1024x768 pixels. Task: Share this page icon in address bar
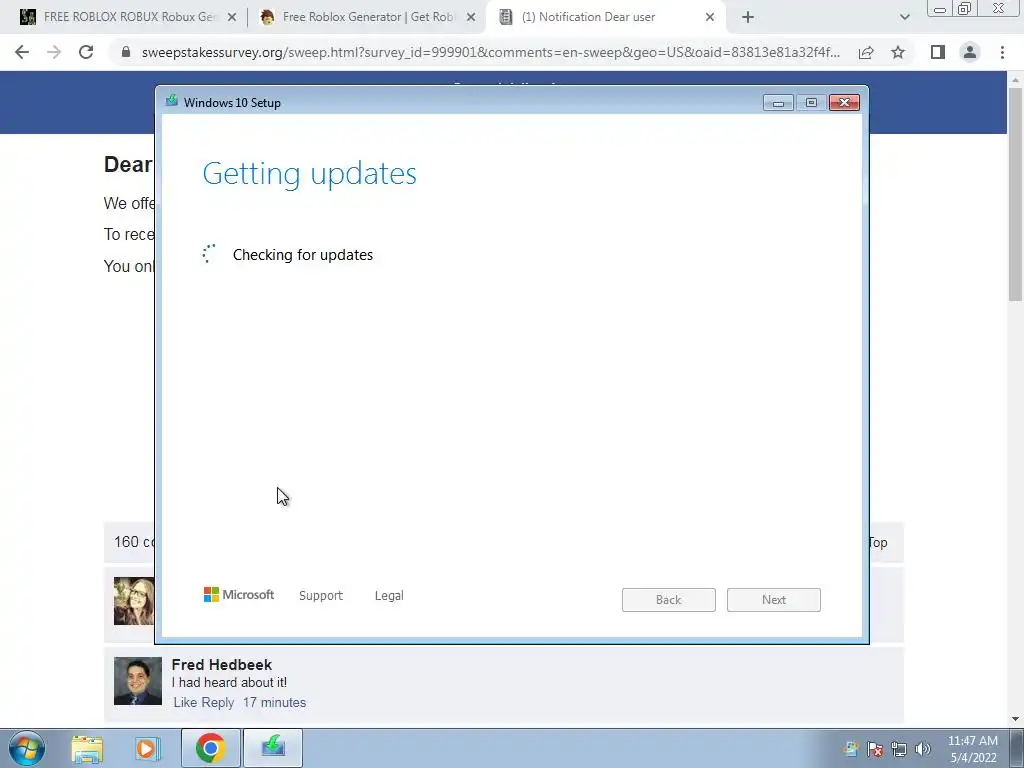[x=866, y=52]
